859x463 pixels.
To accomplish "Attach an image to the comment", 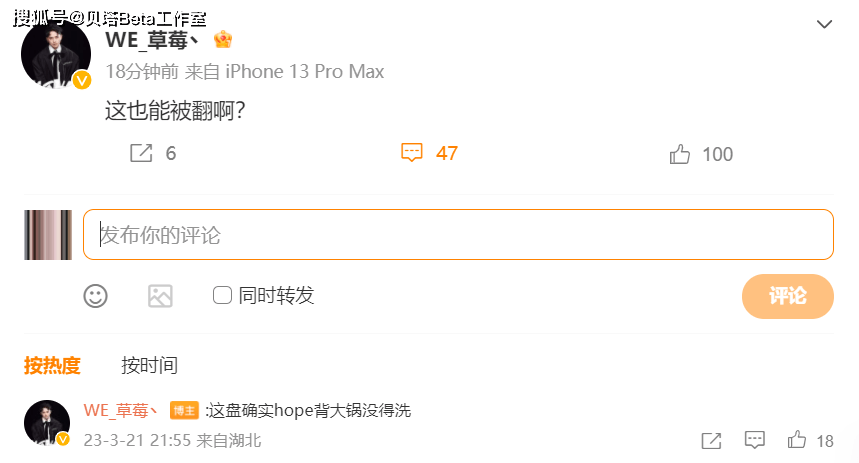I will point(161,296).
